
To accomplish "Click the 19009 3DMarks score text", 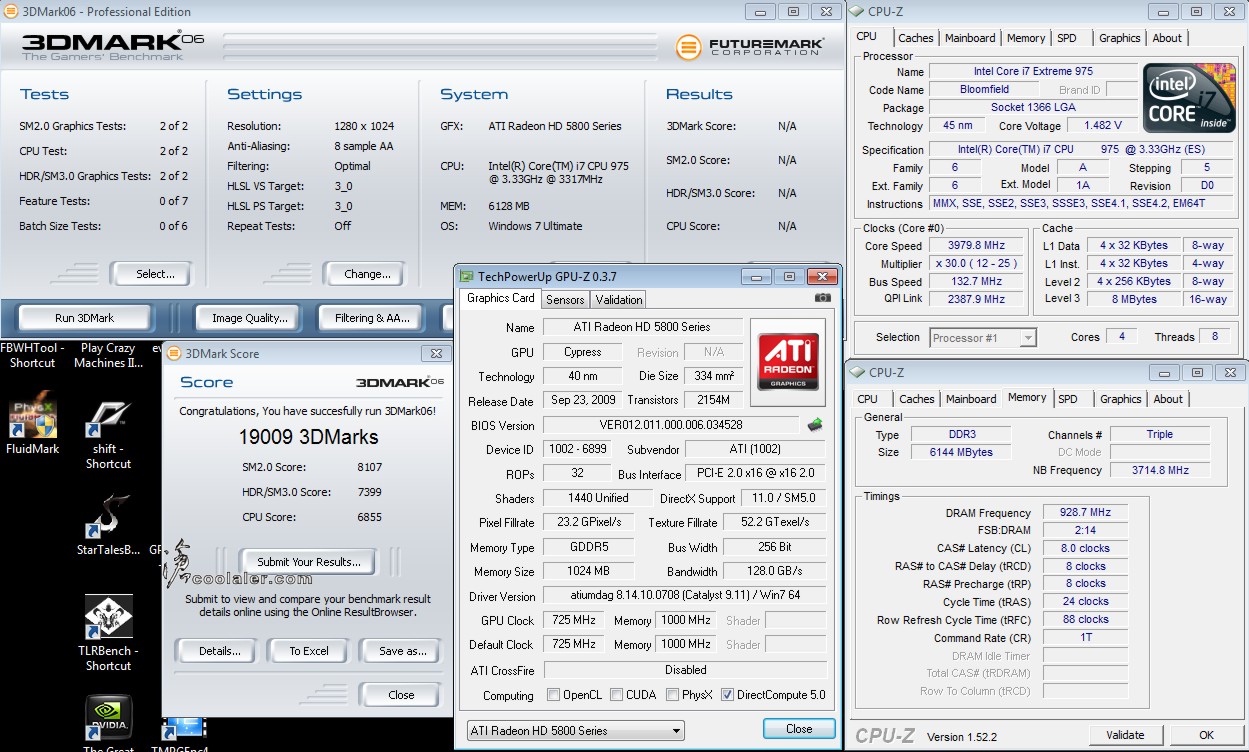I will click(308, 437).
